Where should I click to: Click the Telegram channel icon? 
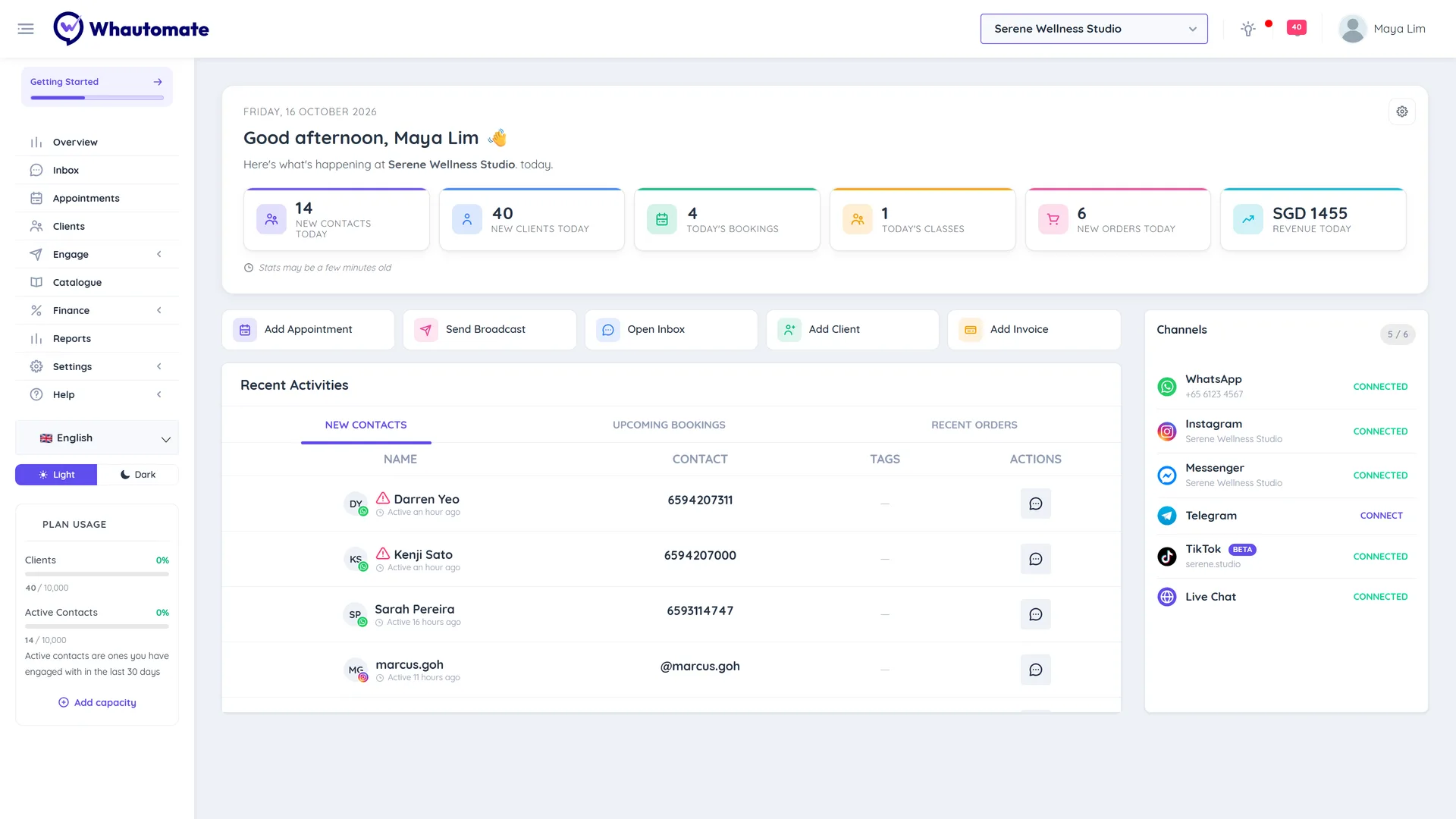[1167, 516]
